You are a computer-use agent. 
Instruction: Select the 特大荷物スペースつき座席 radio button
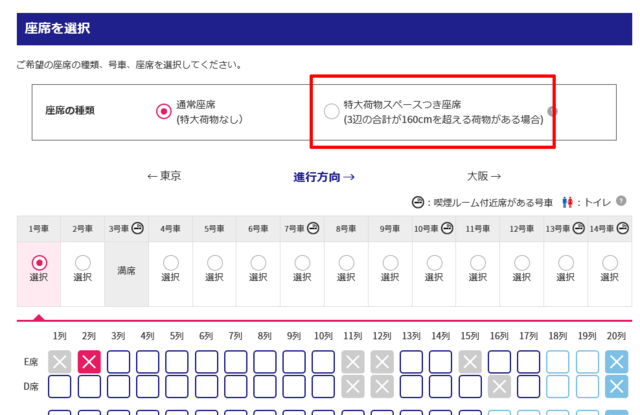coord(331,111)
